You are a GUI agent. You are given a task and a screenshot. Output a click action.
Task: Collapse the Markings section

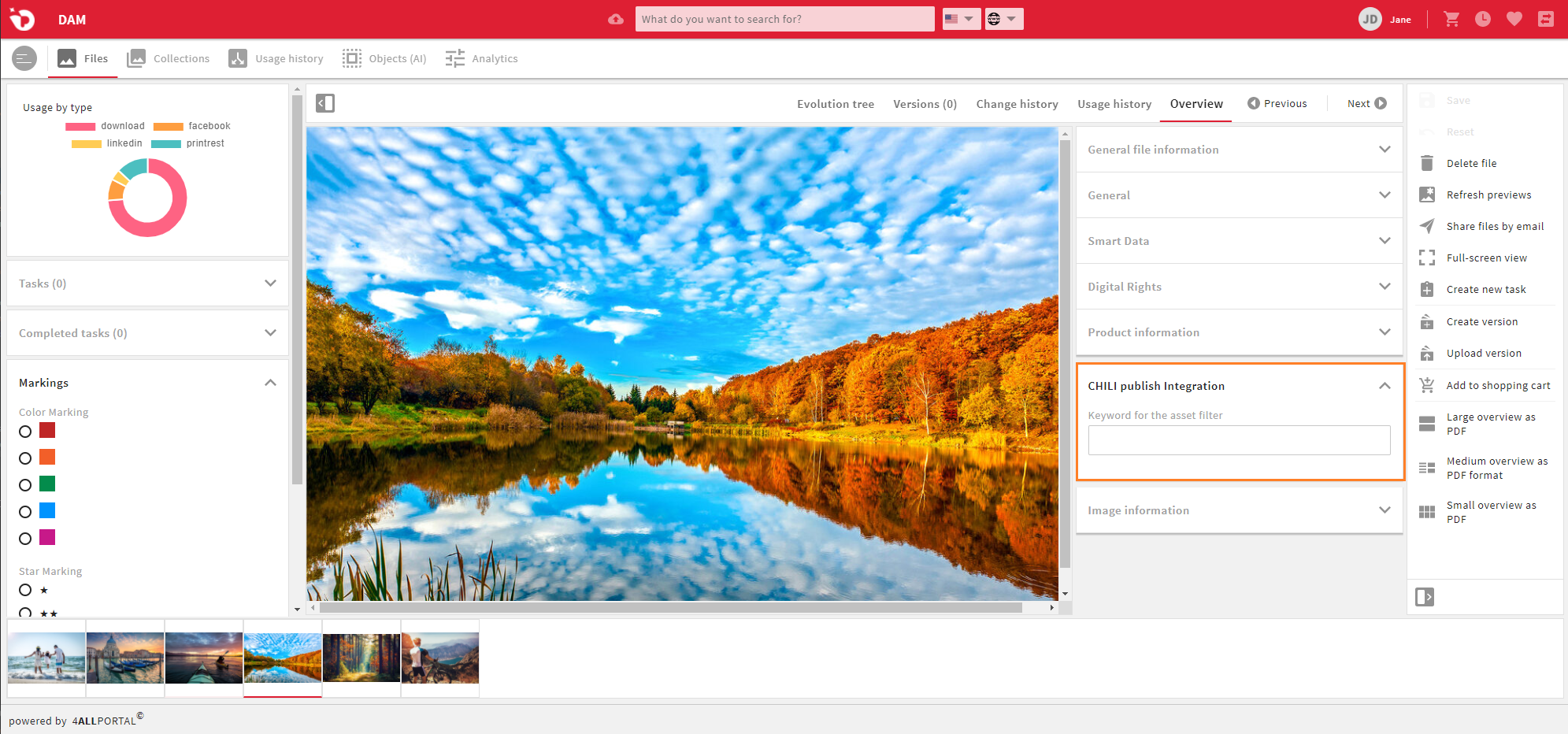click(x=270, y=383)
